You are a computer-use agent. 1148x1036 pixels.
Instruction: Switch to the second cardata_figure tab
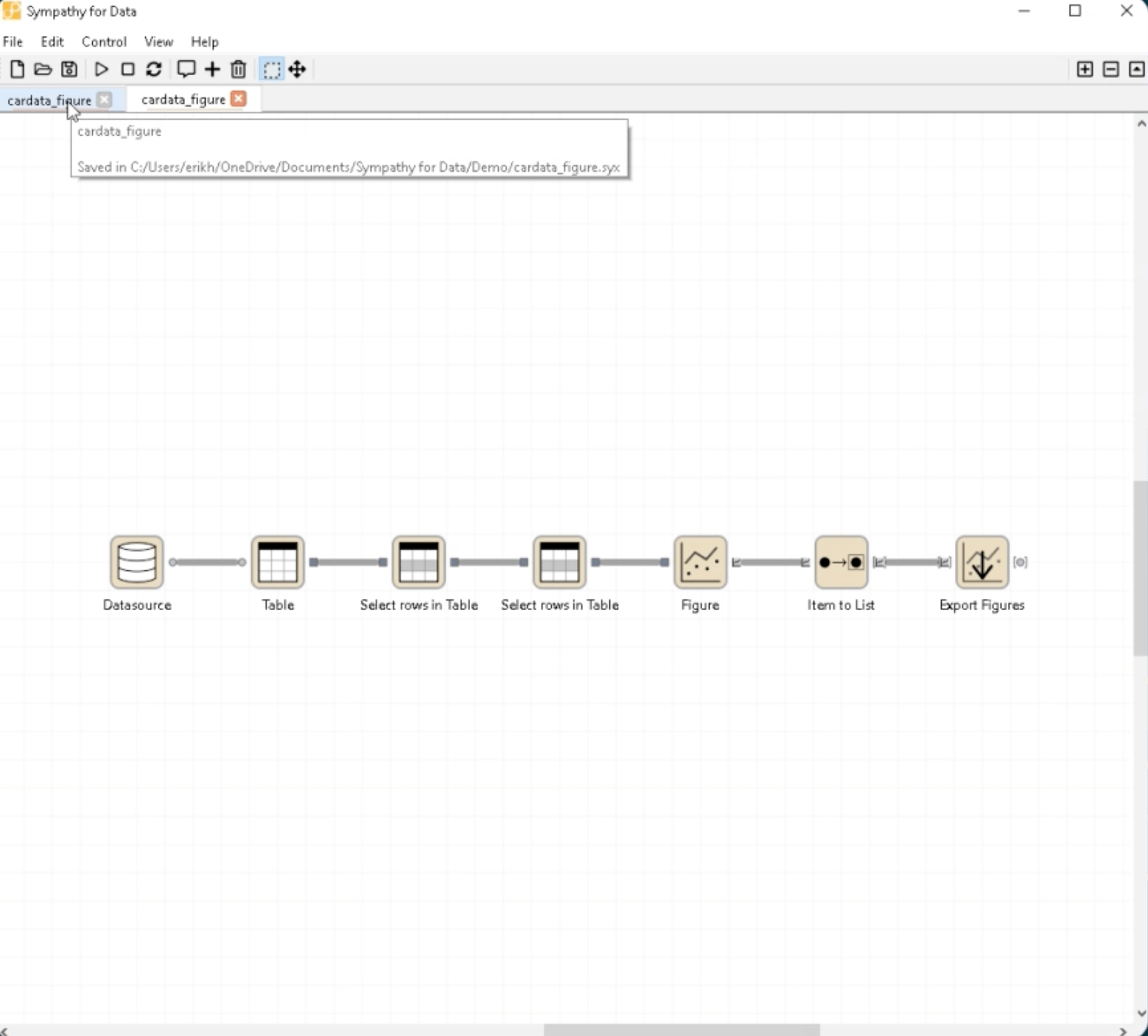(x=183, y=99)
